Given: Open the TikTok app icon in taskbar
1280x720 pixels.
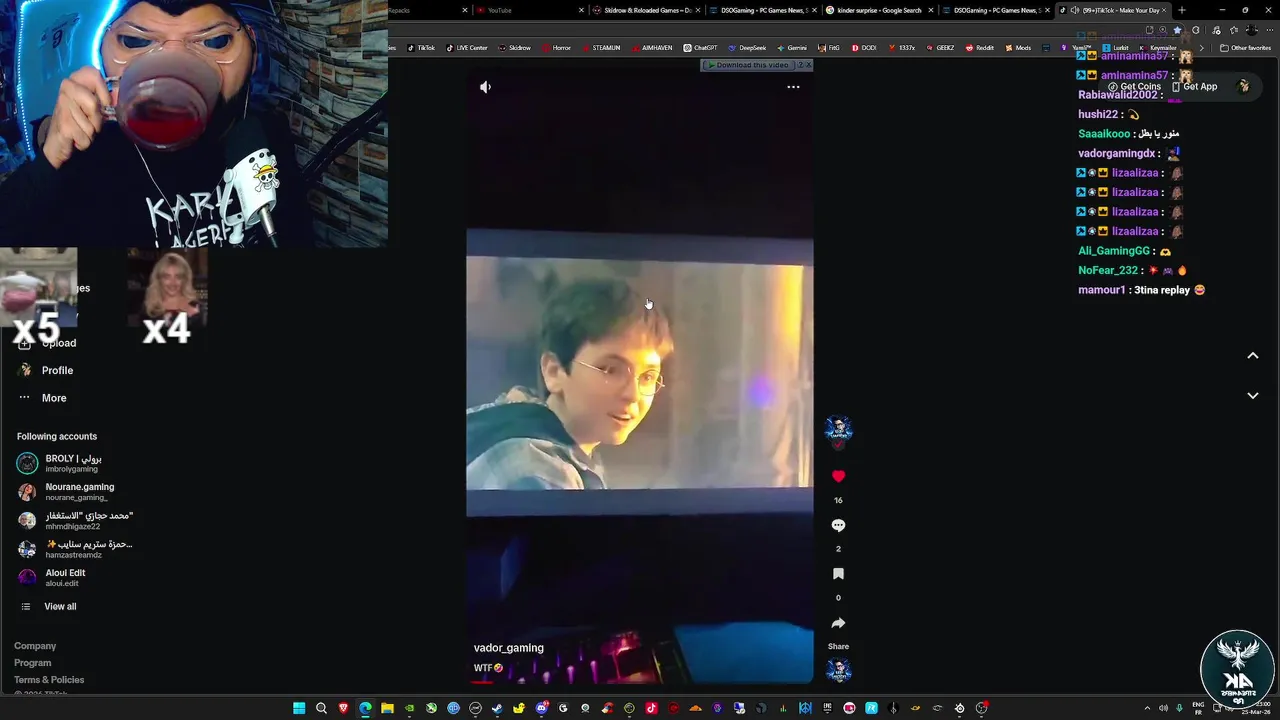Looking at the screenshot, I should click(651, 708).
